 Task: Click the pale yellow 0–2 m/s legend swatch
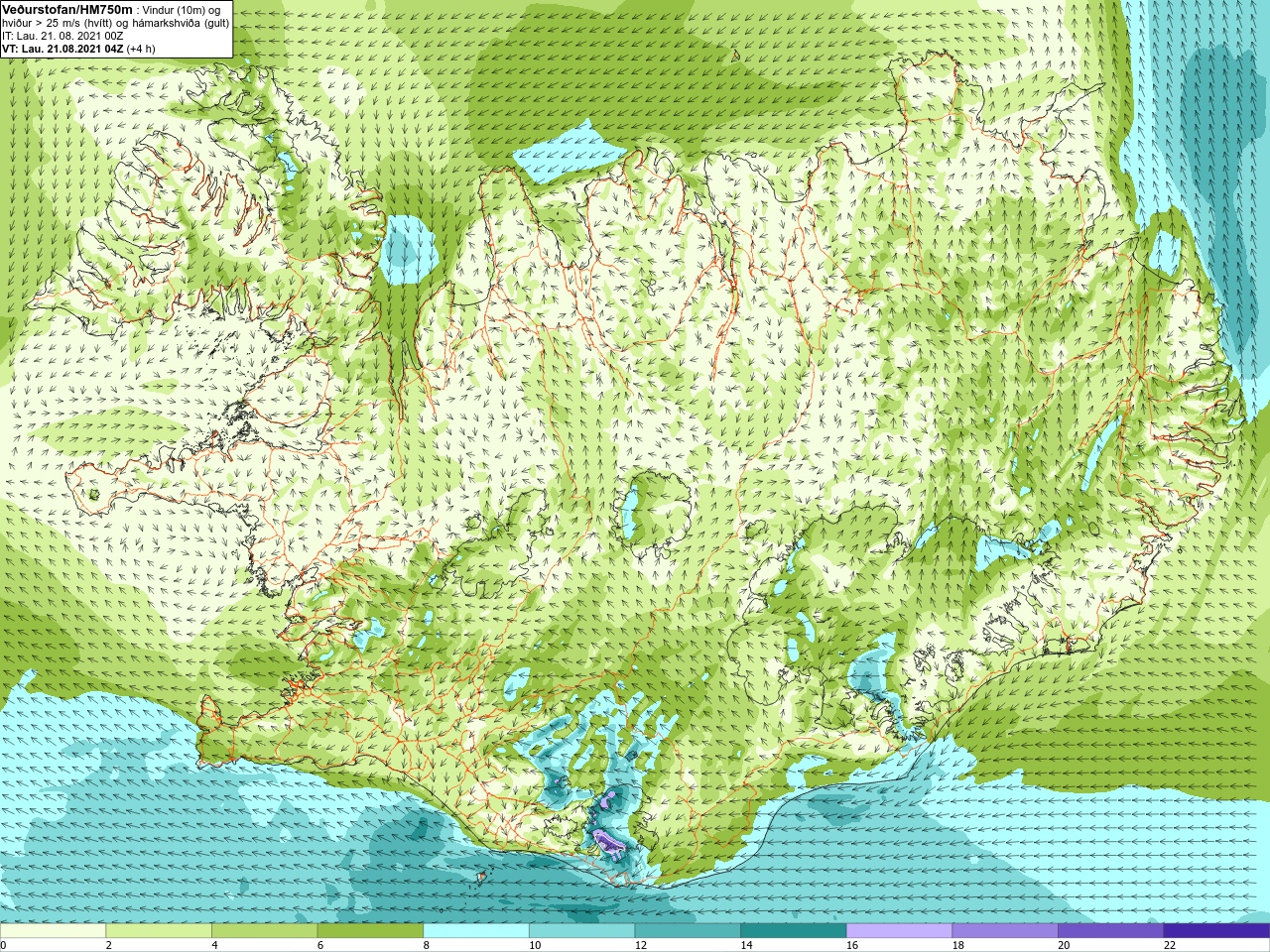click(x=53, y=931)
